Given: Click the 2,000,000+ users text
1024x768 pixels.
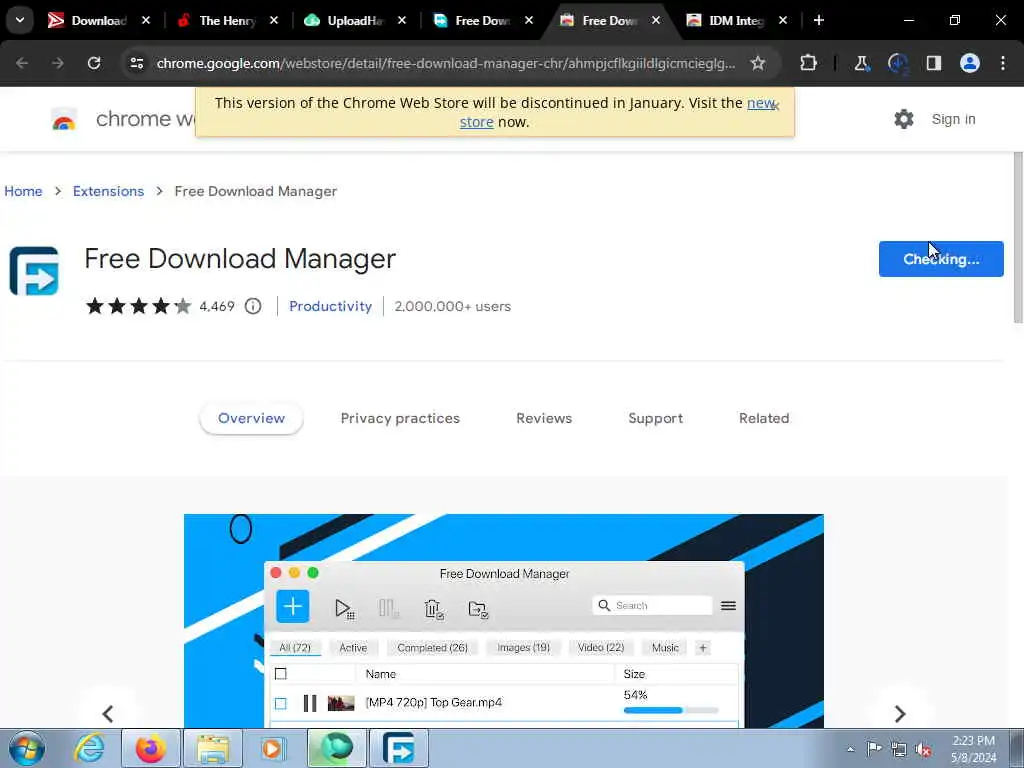Looking at the screenshot, I should pos(453,306).
